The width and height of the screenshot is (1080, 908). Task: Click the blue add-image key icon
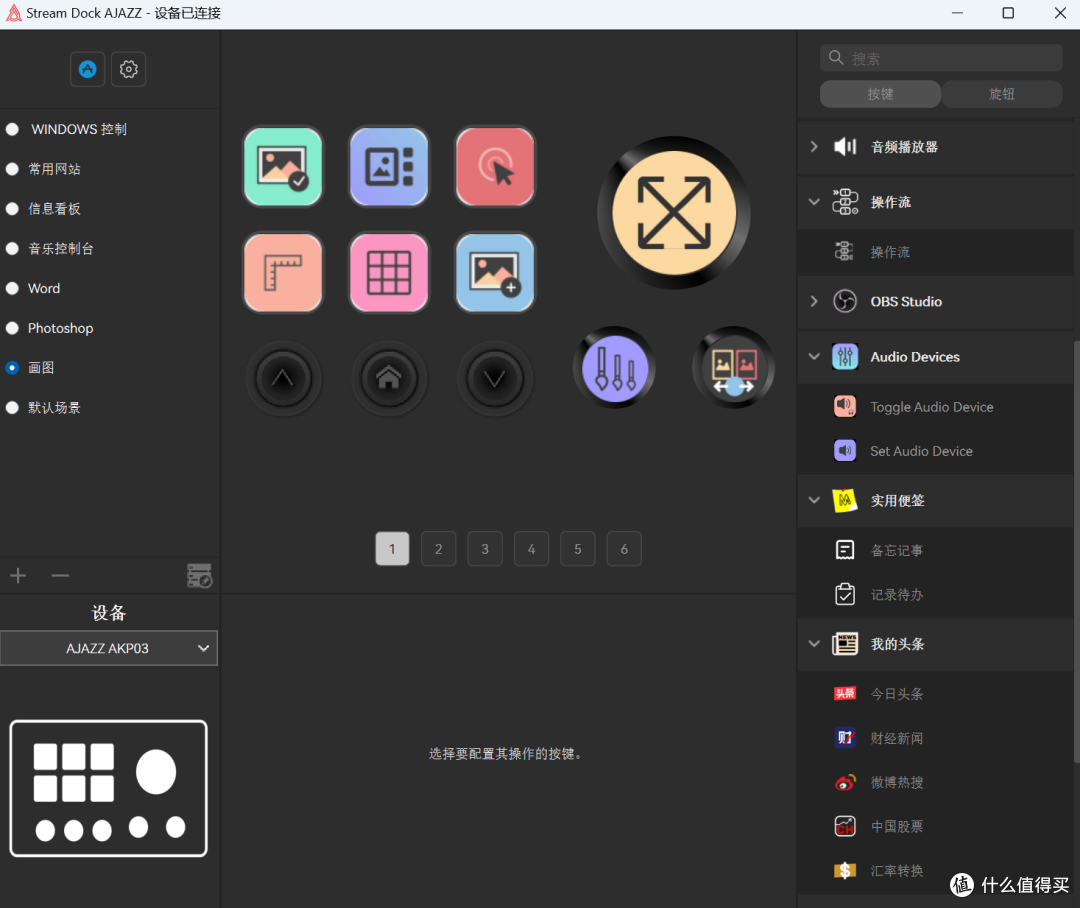coord(495,273)
